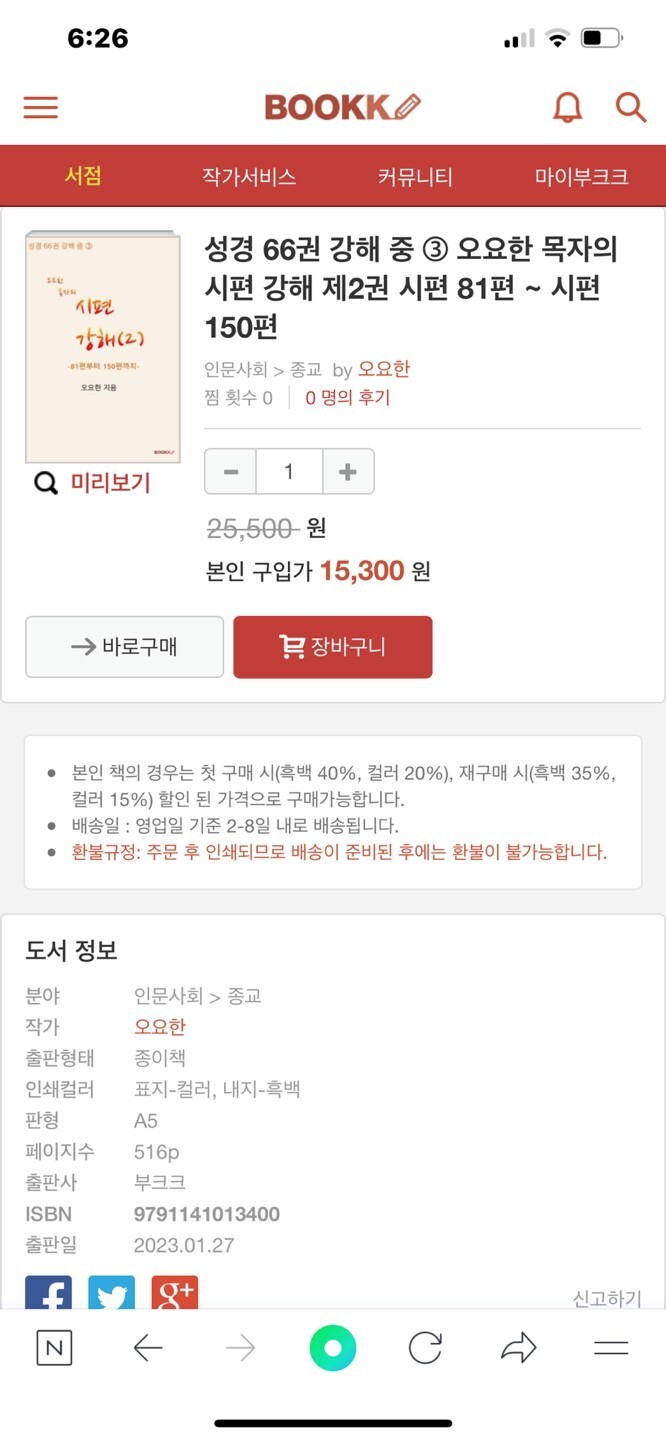Share via the Google Plus icon
This screenshot has width=666, height=1440.
pos(174,1295)
